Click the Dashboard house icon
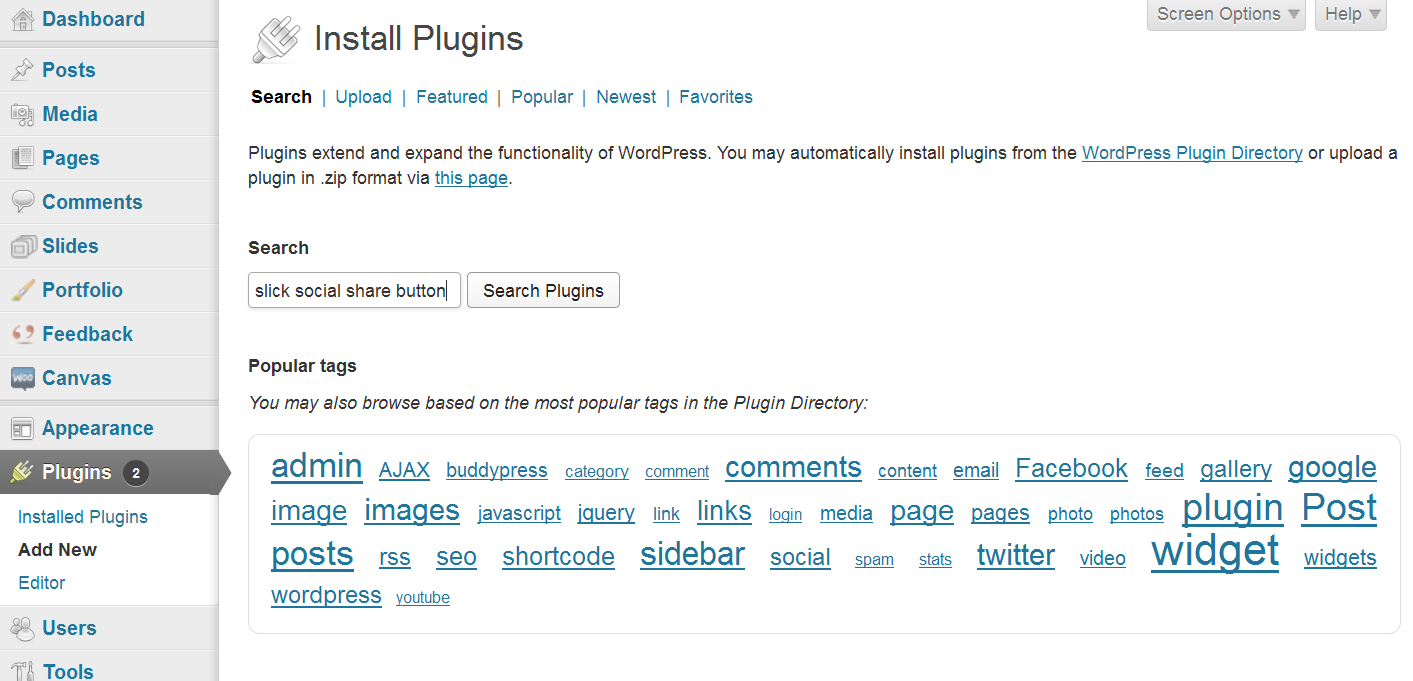This screenshot has width=1413, height=681. click(x=22, y=19)
